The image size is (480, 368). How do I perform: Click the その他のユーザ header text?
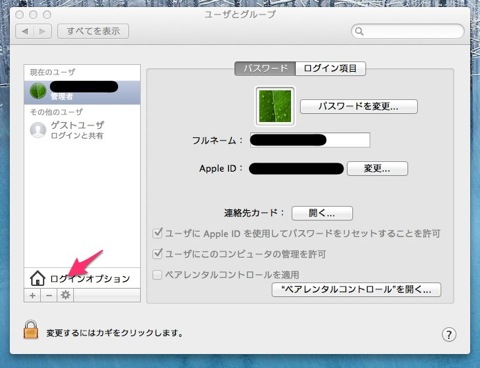[x=57, y=112]
